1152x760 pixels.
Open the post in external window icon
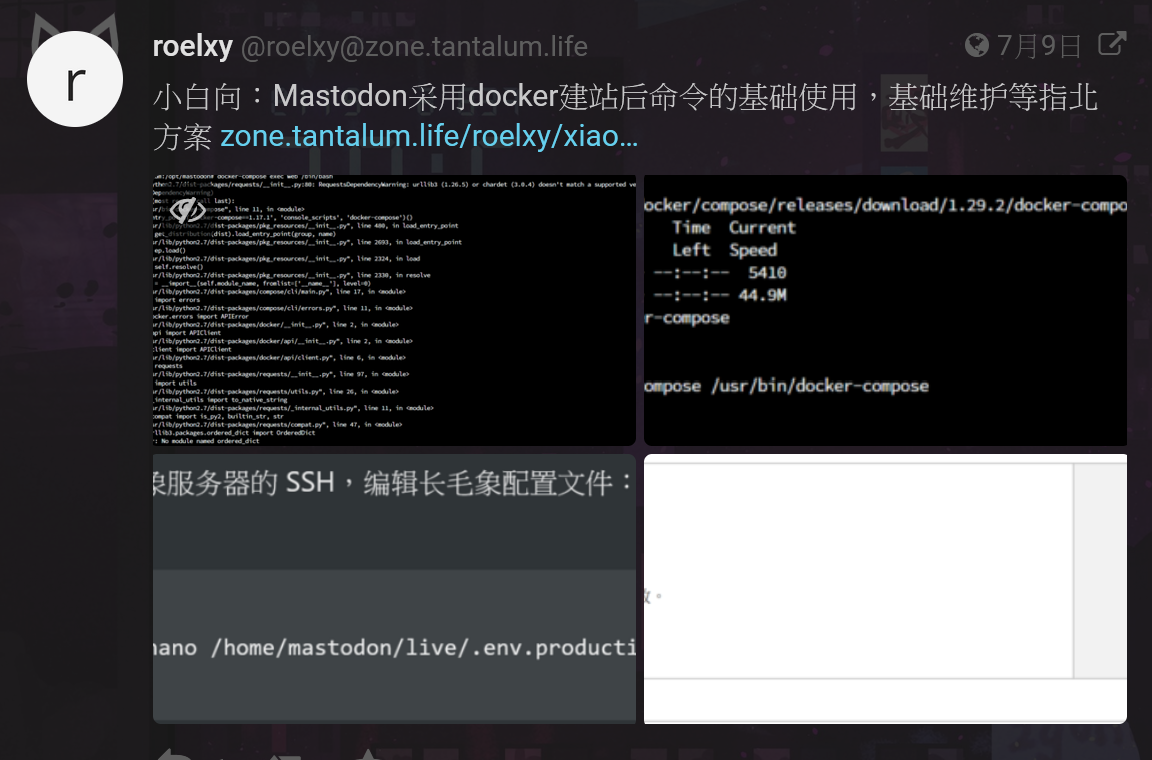coord(1112,44)
